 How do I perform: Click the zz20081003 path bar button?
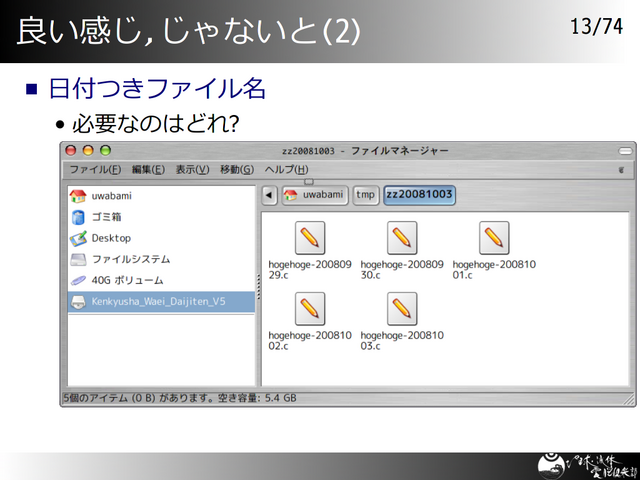[x=419, y=195]
